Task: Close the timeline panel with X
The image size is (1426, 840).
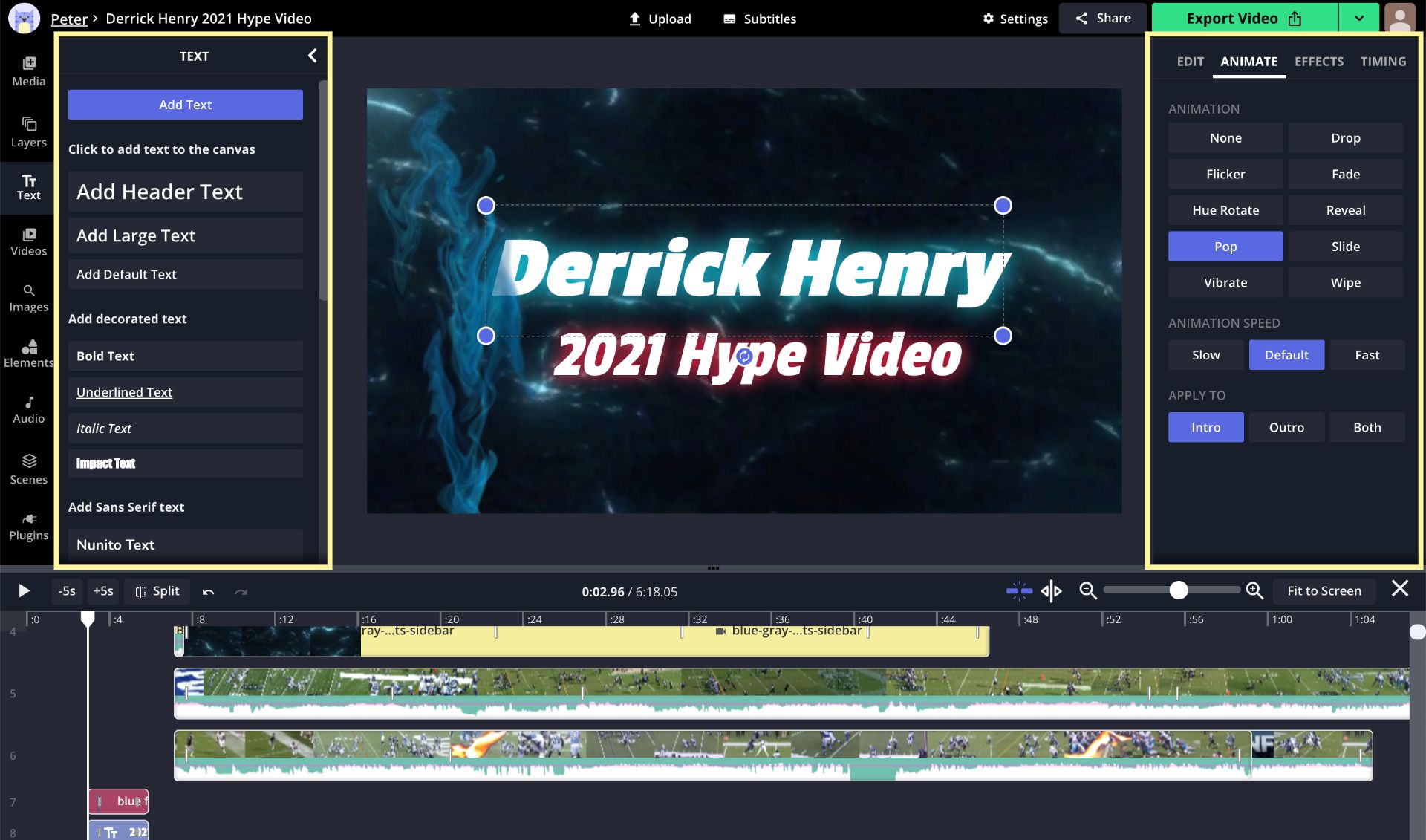Action: pos(1399,589)
